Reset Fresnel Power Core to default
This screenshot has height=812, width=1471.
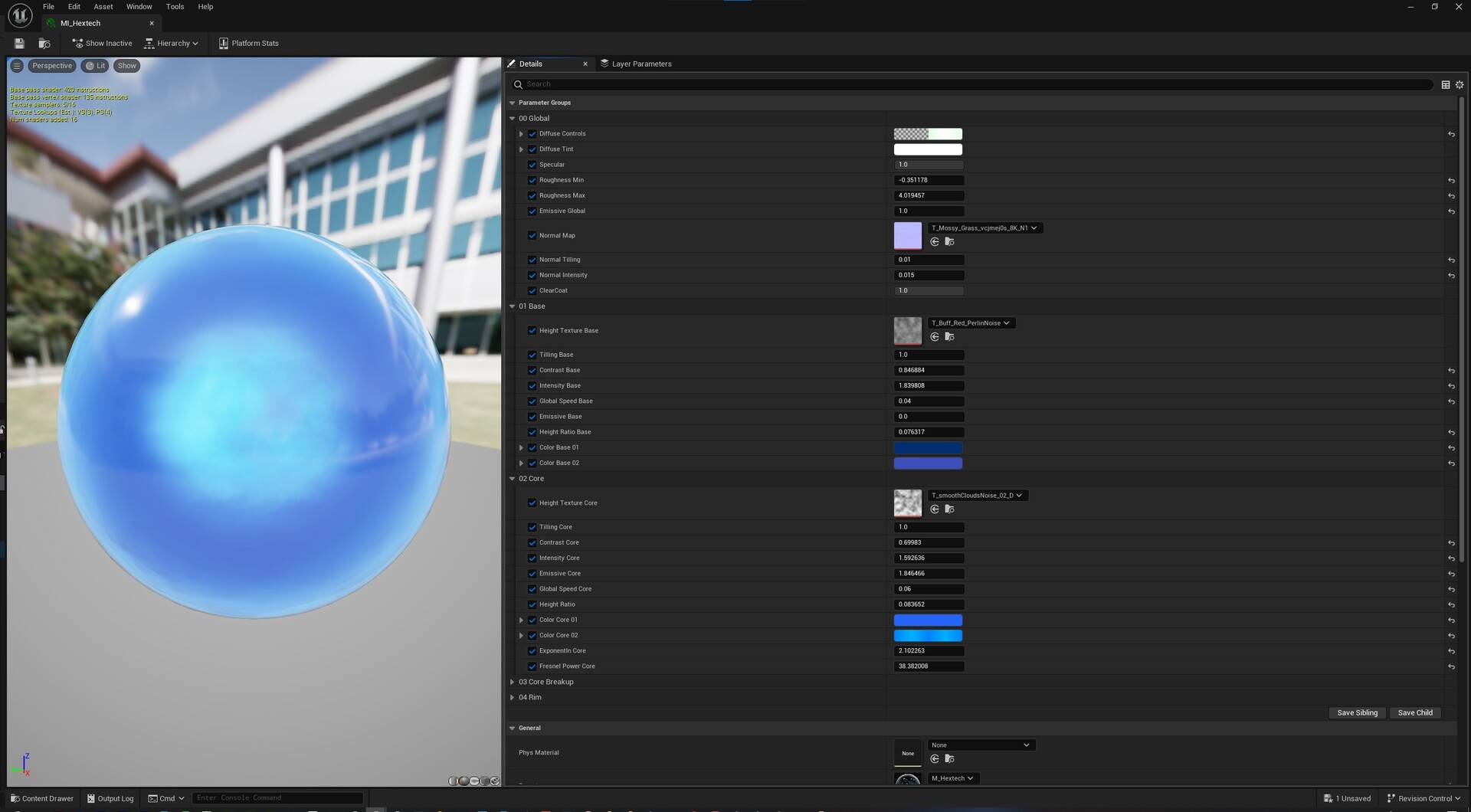point(1451,666)
